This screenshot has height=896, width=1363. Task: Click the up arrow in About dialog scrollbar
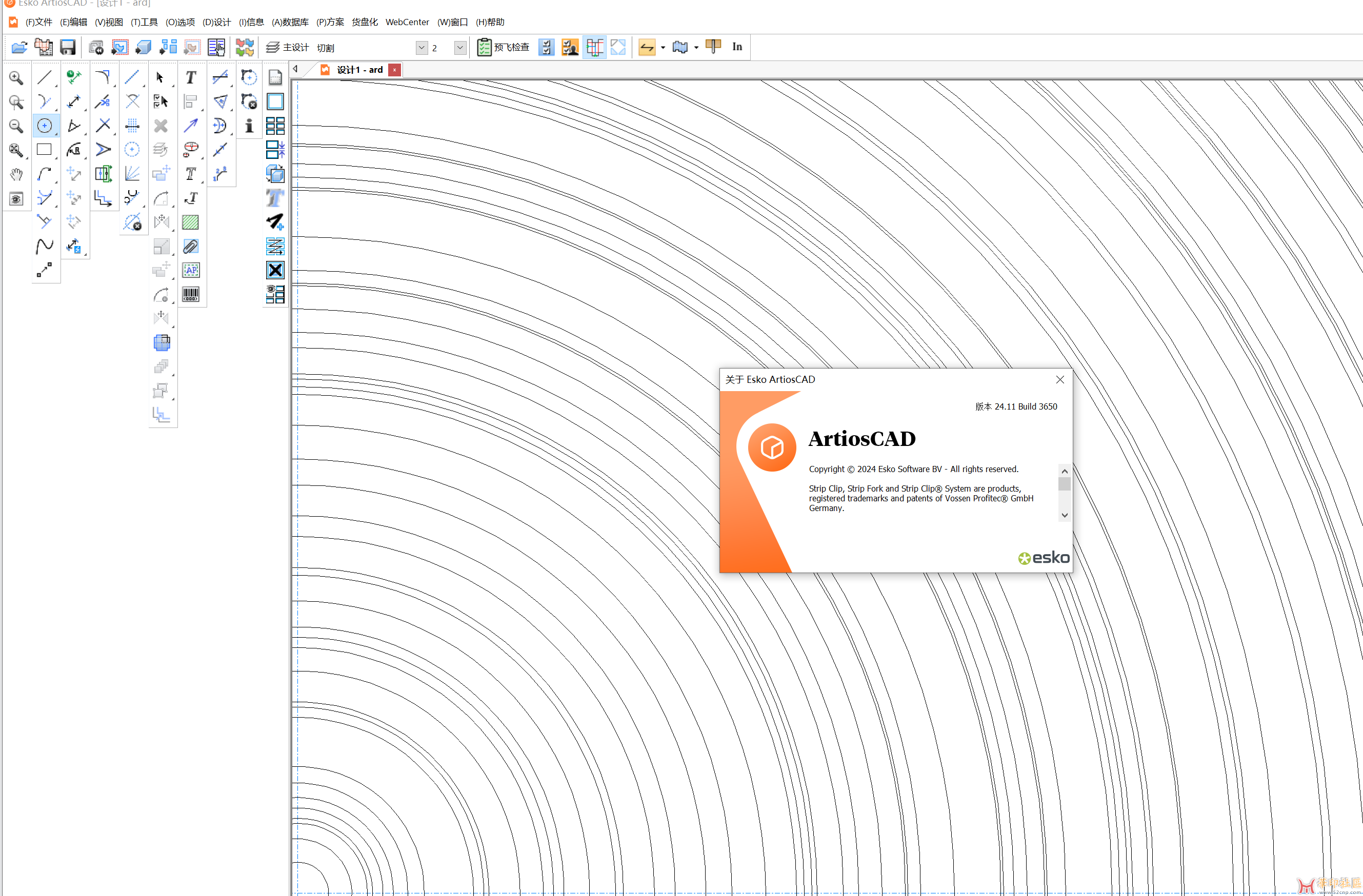1065,471
